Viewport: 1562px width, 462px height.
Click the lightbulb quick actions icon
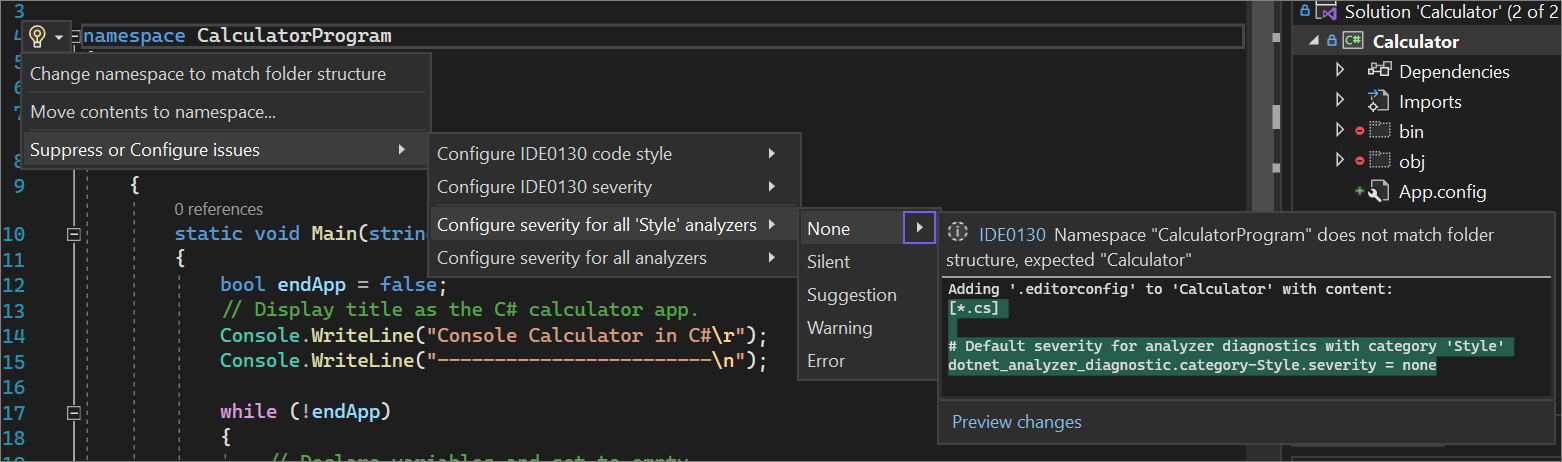pyautogui.click(x=37, y=37)
